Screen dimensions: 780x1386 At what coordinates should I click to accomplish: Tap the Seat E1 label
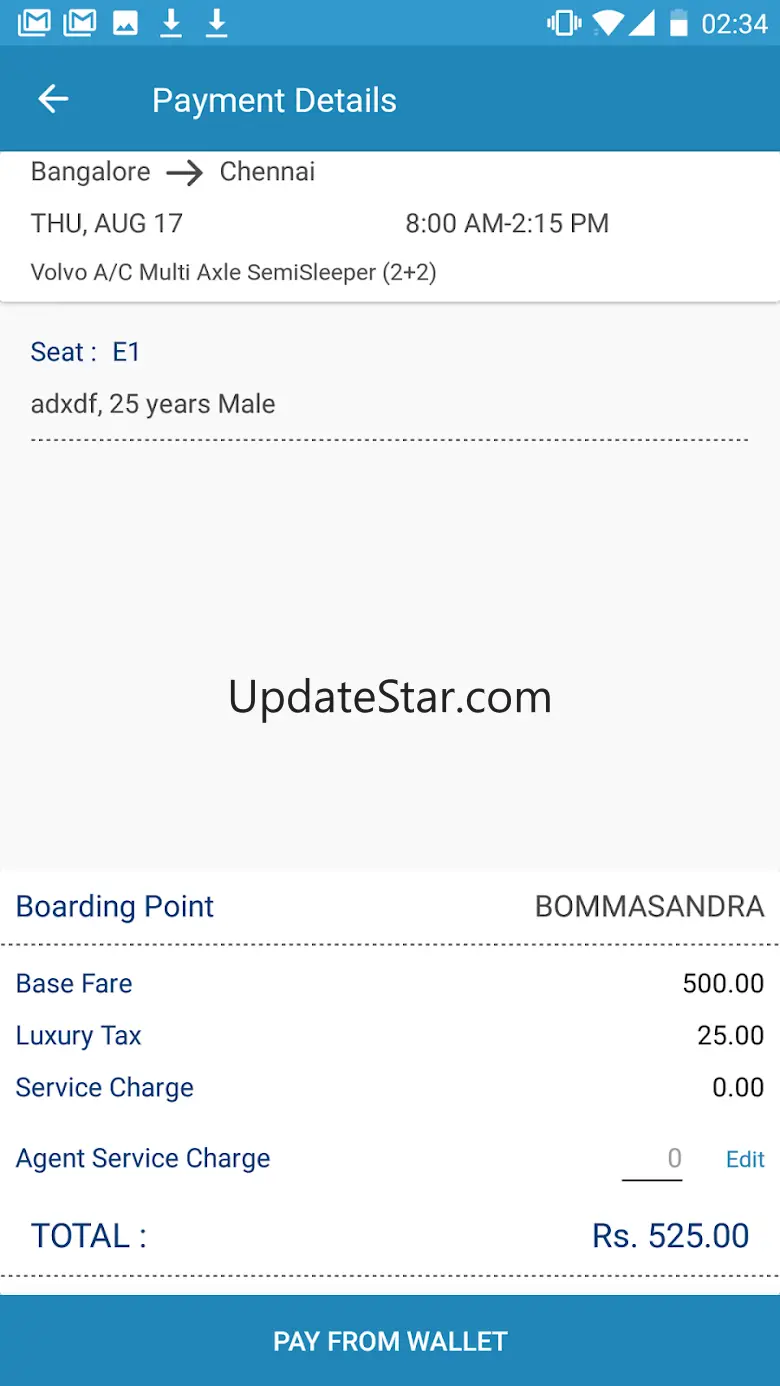(x=86, y=352)
